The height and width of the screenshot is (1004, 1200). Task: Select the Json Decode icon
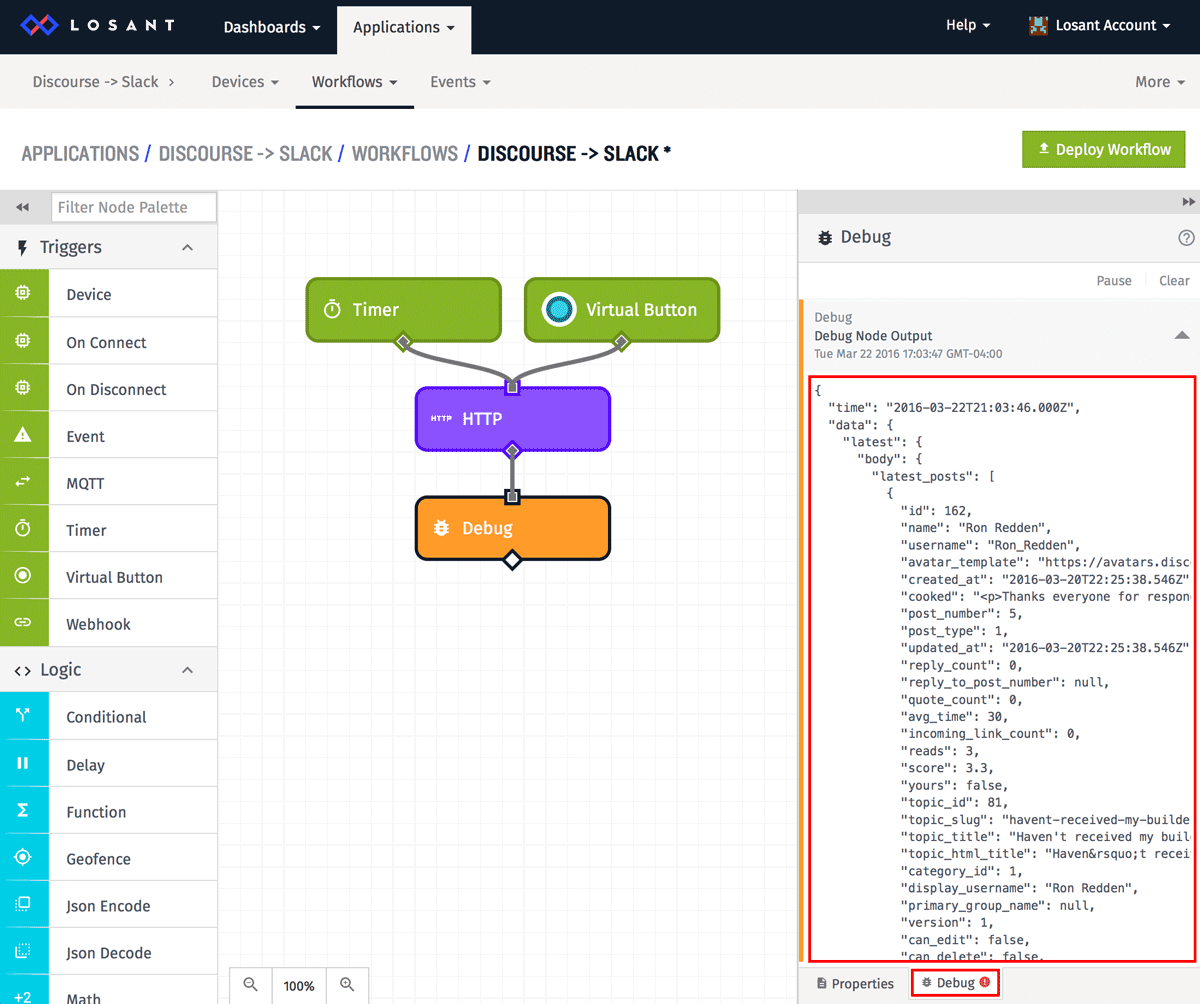[x=24, y=952]
